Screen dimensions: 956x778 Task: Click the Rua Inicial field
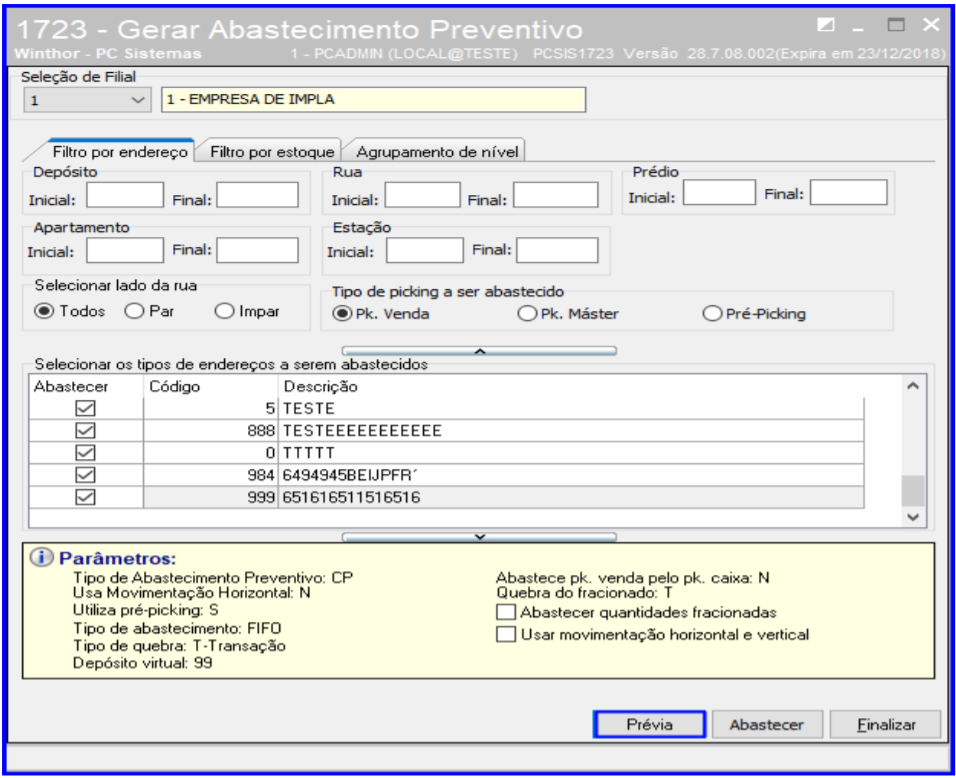tap(423, 196)
